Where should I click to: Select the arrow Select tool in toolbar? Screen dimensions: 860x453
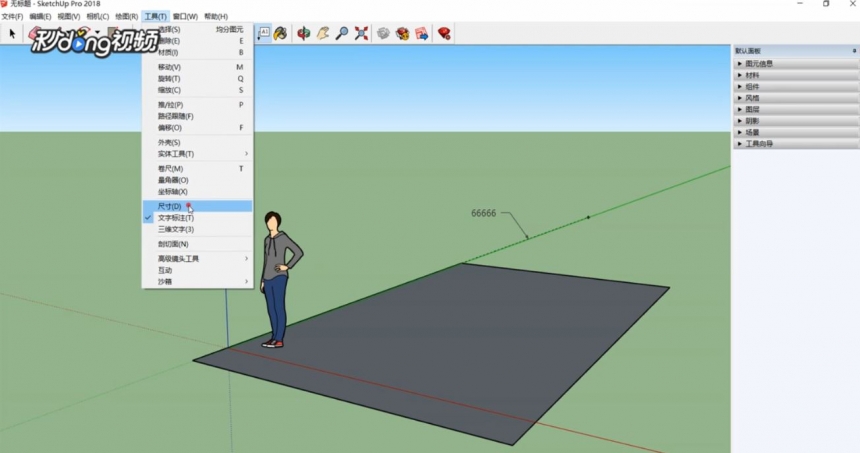click(x=13, y=33)
